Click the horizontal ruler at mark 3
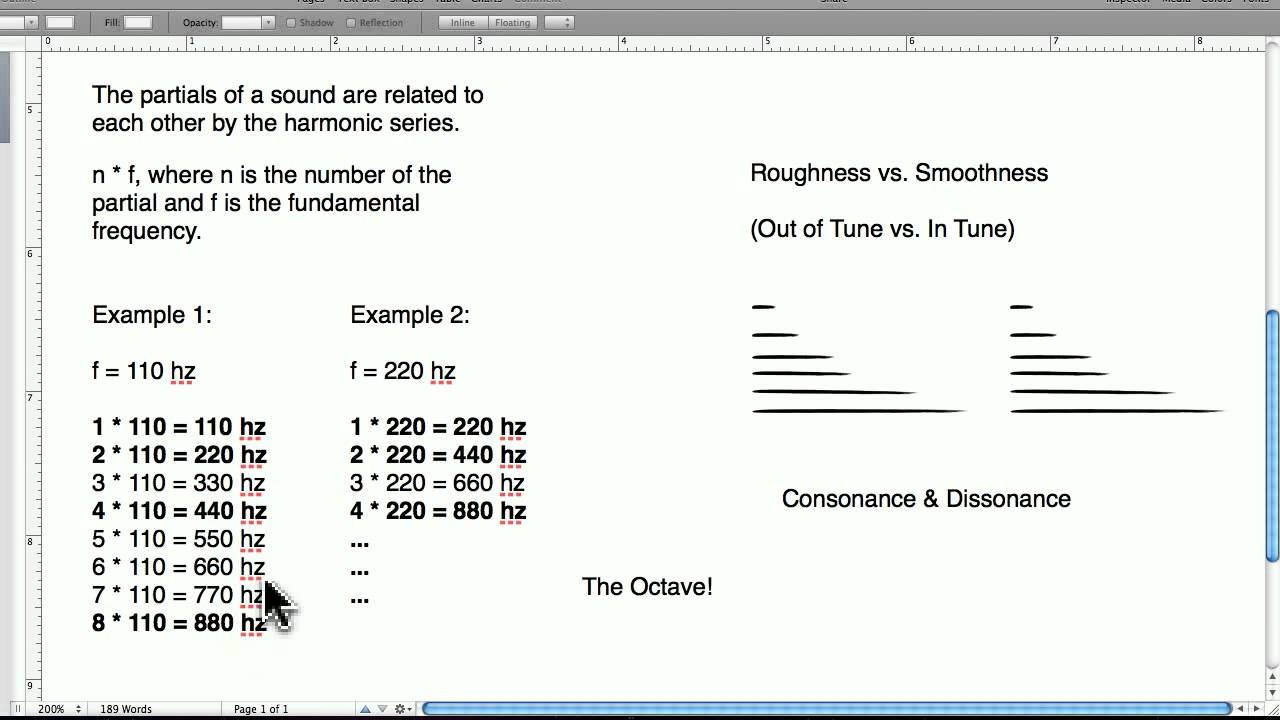1280x720 pixels. click(479, 42)
